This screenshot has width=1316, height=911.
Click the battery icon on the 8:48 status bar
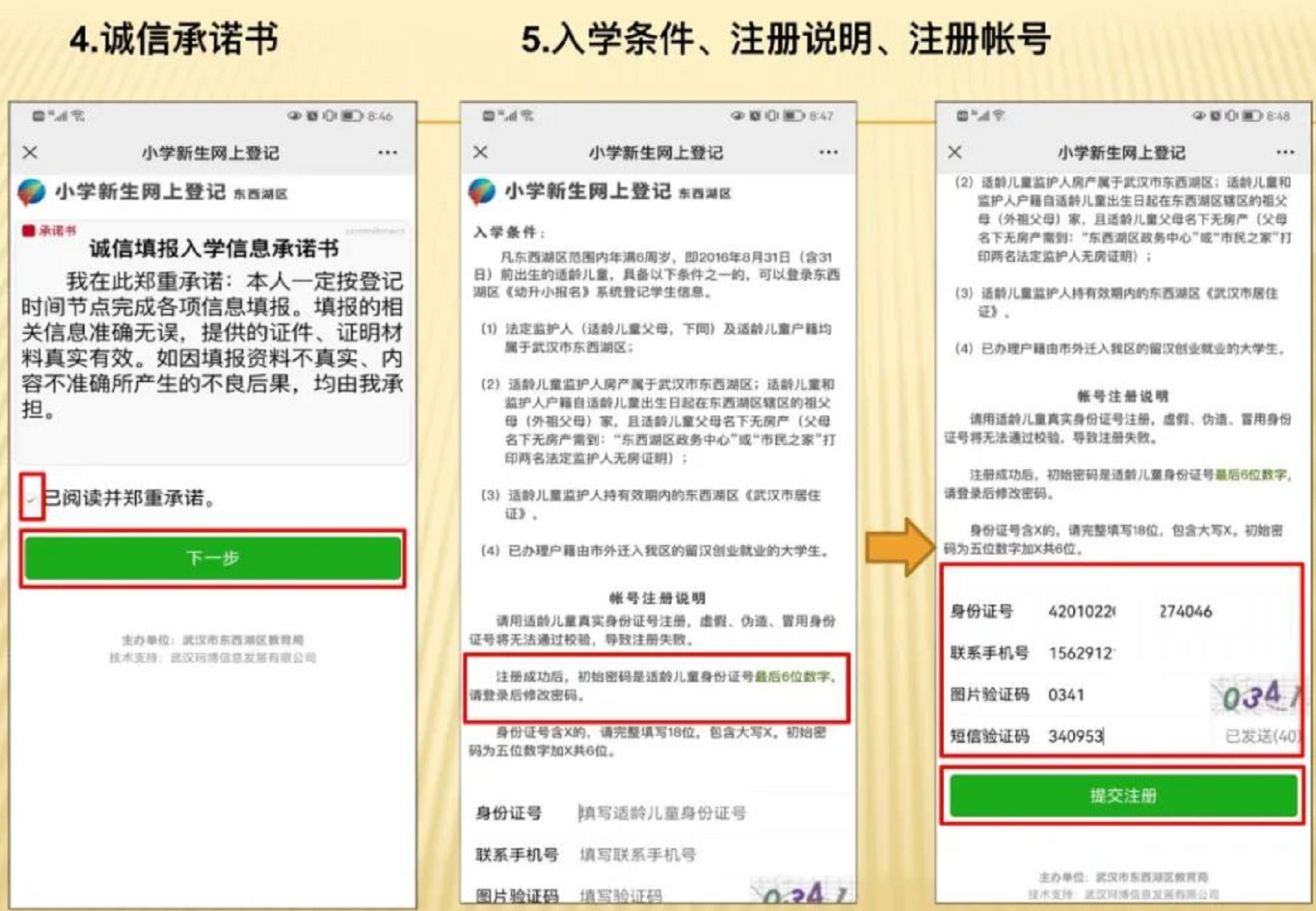pos(1252,116)
